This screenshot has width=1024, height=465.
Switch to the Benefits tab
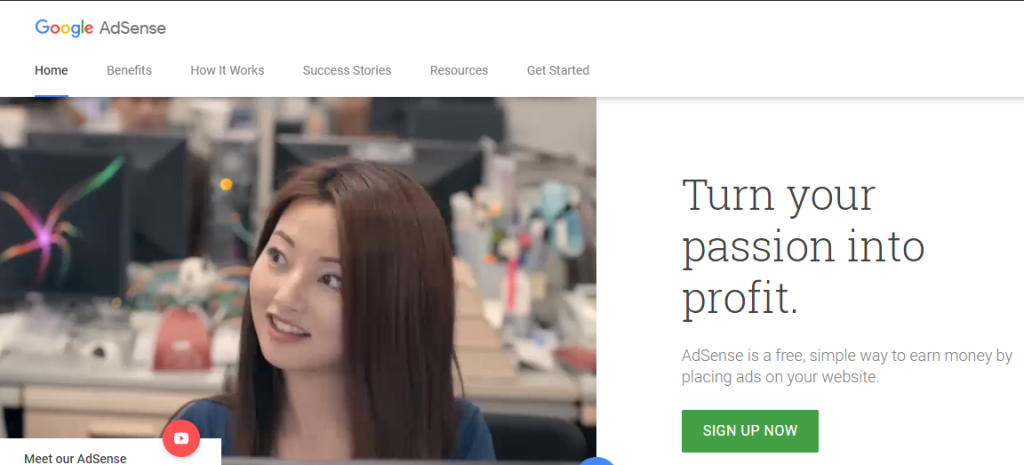pos(129,71)
